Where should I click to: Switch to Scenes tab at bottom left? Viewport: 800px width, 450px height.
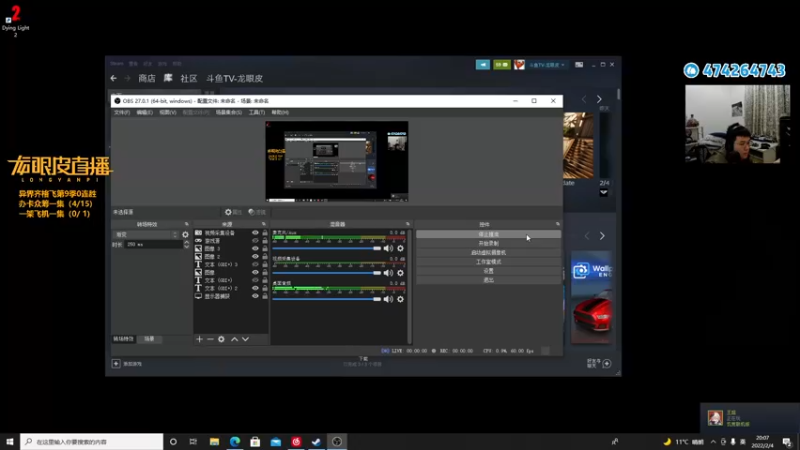click(x=149, y=339)
